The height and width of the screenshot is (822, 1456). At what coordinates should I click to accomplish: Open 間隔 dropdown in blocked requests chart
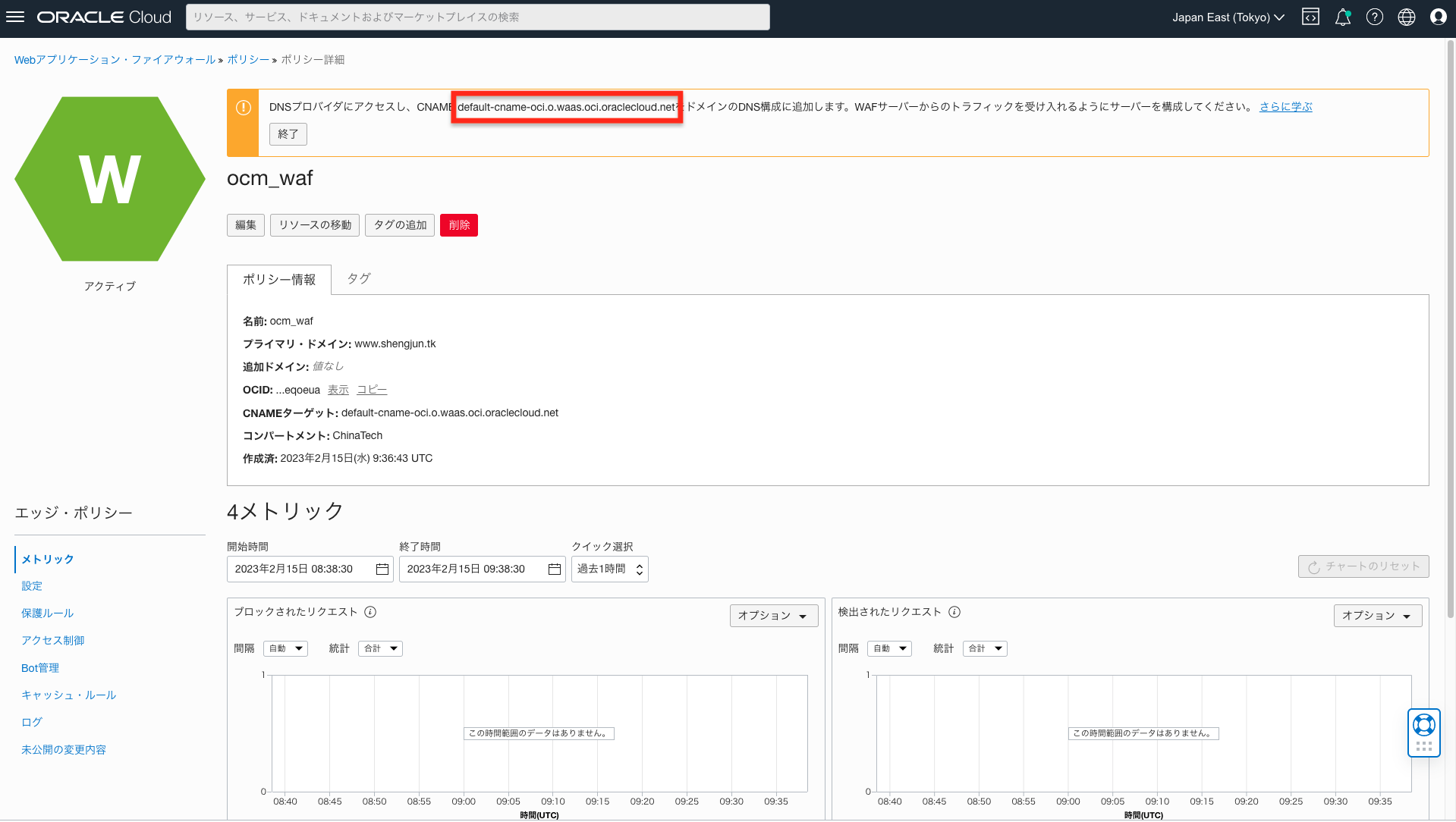(x=285, y=648)
